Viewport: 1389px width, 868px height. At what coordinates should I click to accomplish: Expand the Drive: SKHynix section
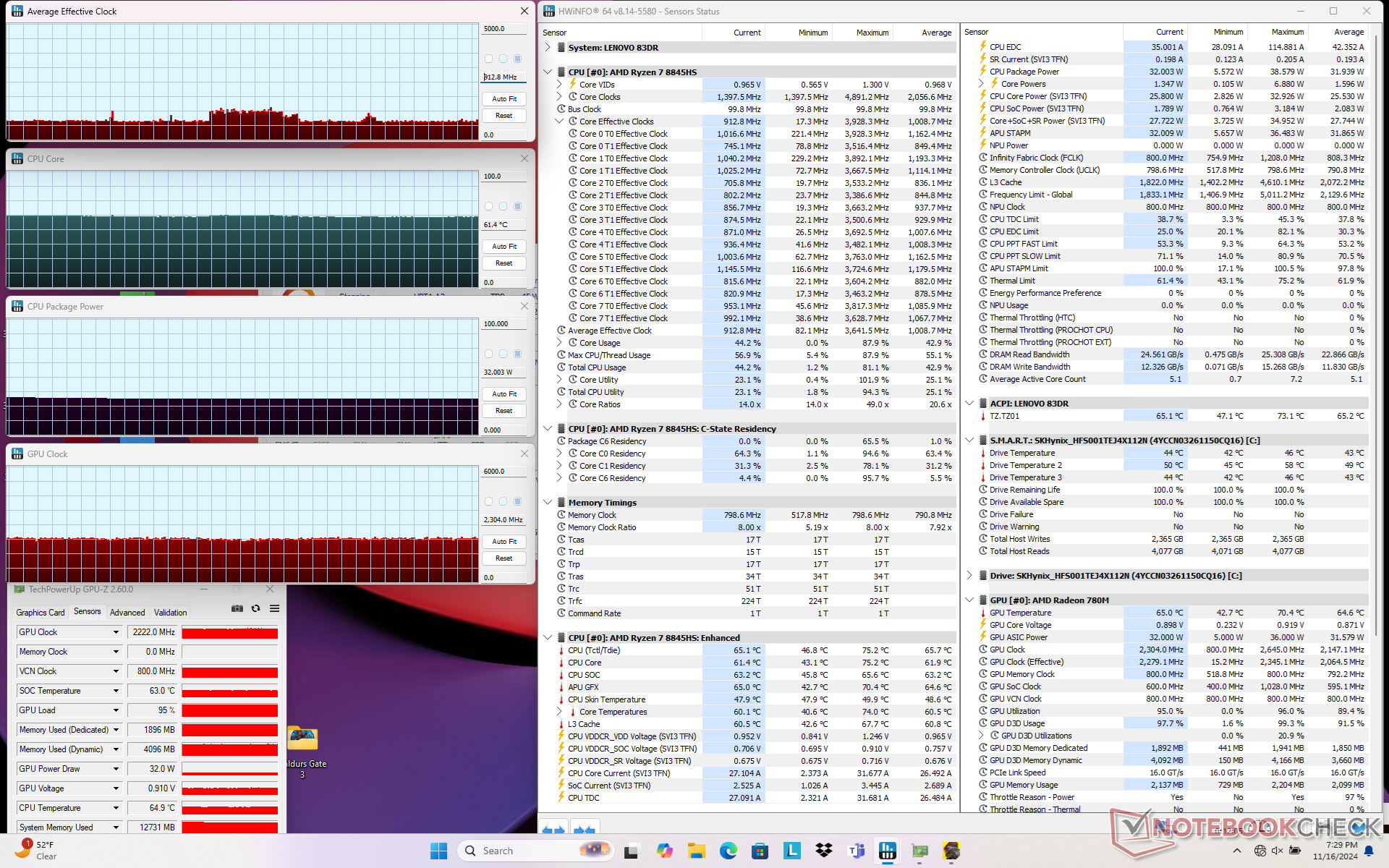[x=969, y=576]
